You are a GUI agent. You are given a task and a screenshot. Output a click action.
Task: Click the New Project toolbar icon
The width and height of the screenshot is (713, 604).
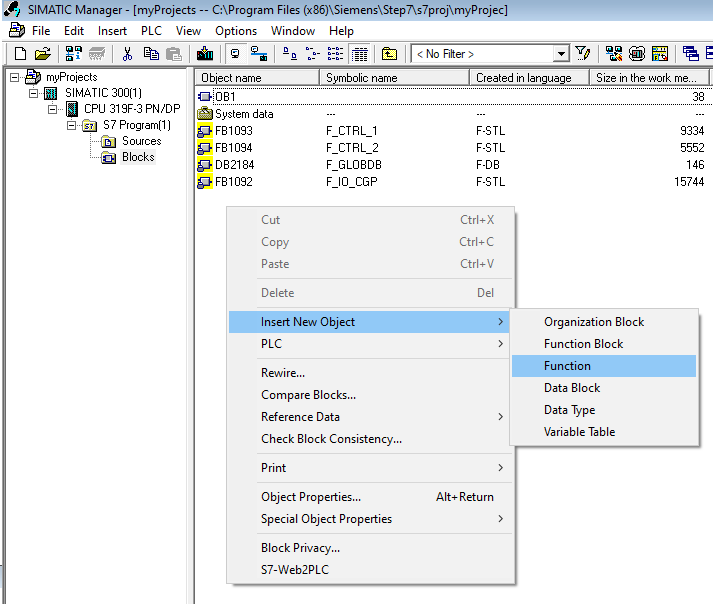[20, 54]
